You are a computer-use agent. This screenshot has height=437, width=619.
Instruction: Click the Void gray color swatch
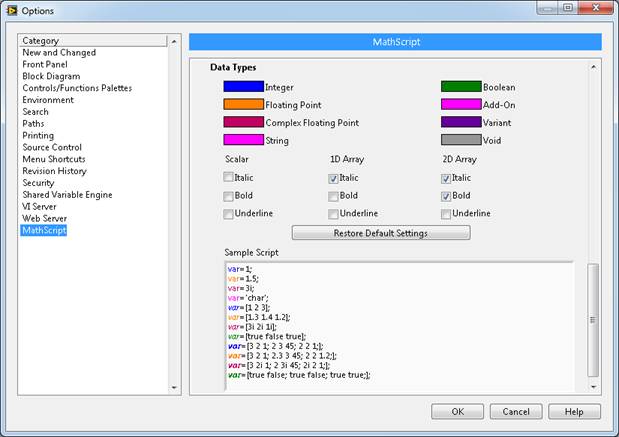(x=461, y=140)
